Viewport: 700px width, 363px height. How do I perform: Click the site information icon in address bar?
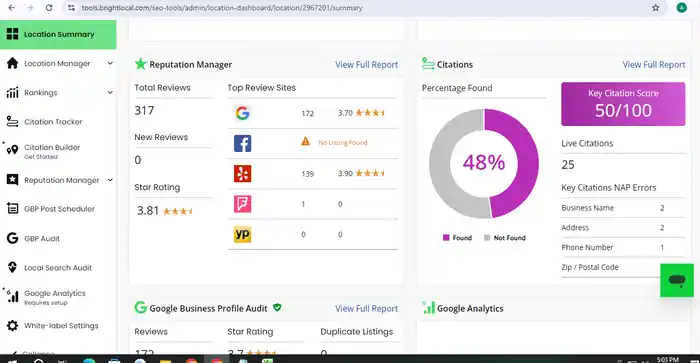point(71,8)
